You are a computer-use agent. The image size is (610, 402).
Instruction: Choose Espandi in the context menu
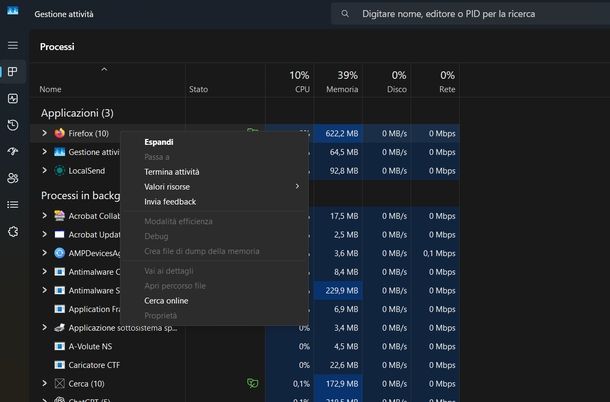tap(215, 142)
